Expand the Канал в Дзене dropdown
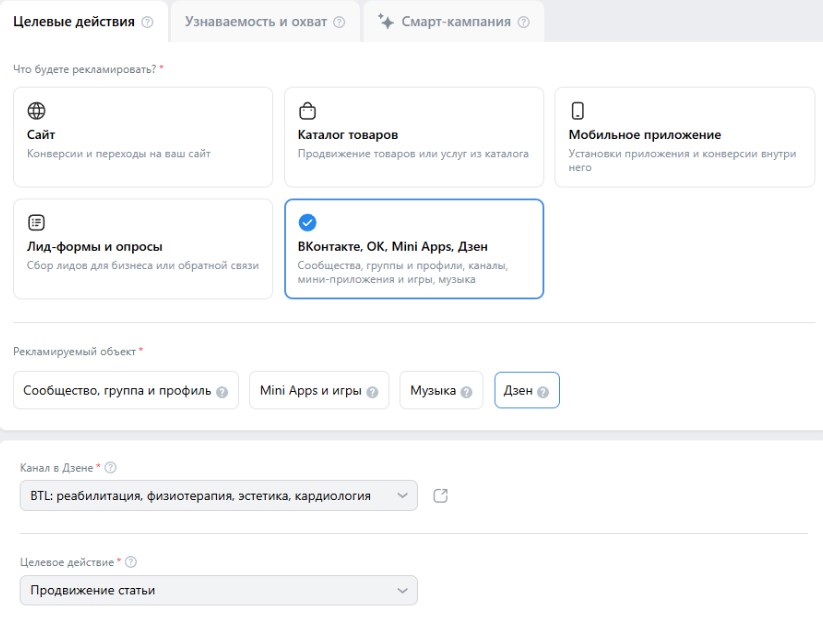 click(x=218, y=495)
